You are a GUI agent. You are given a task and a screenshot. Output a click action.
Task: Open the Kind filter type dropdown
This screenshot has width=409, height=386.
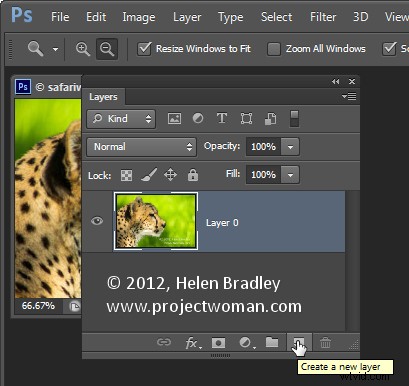click(121, 119)
